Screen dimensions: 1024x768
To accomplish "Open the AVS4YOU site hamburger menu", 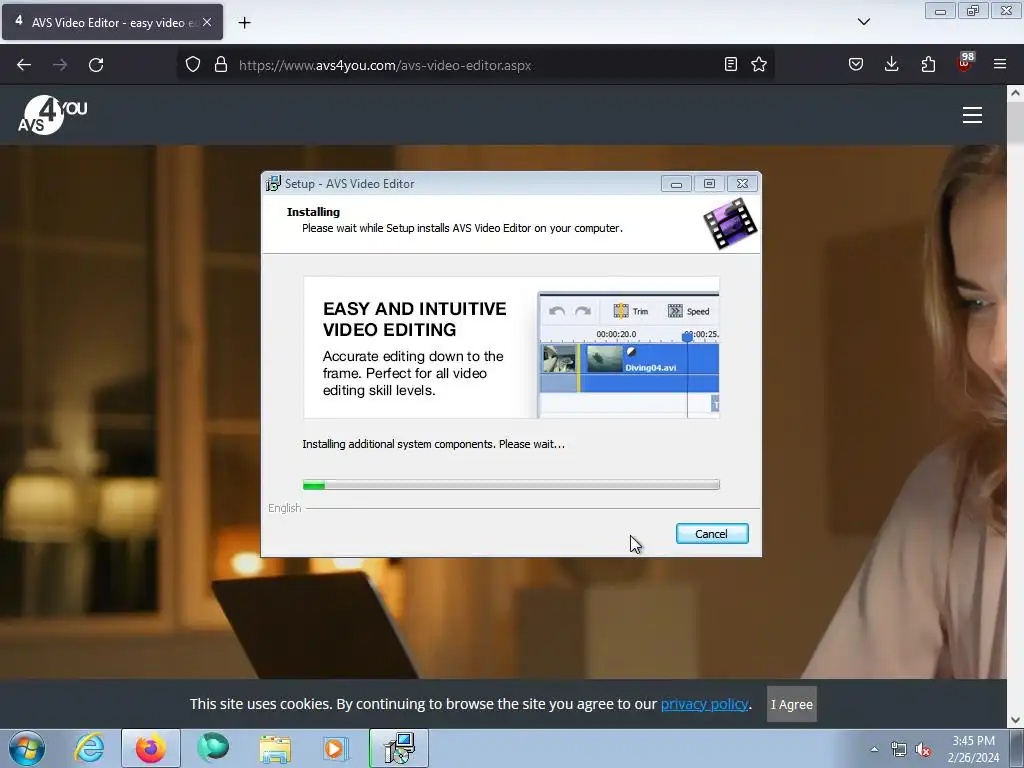I will (x=972, y=115).
